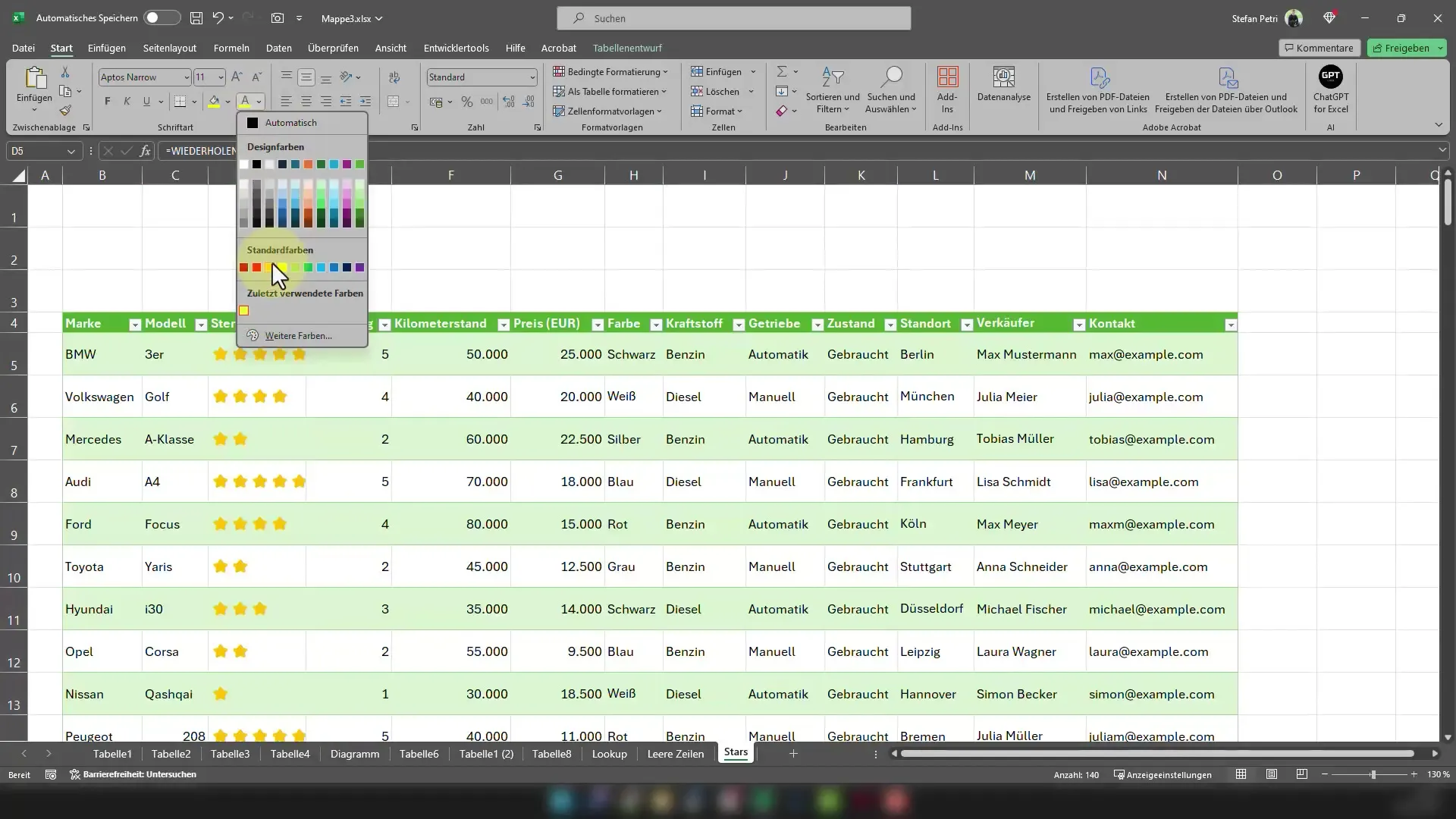Viewport: 1456px width, 819px height.
Task: Open the Standardfarben font color dropdown
Action: (x=279, y=248)
